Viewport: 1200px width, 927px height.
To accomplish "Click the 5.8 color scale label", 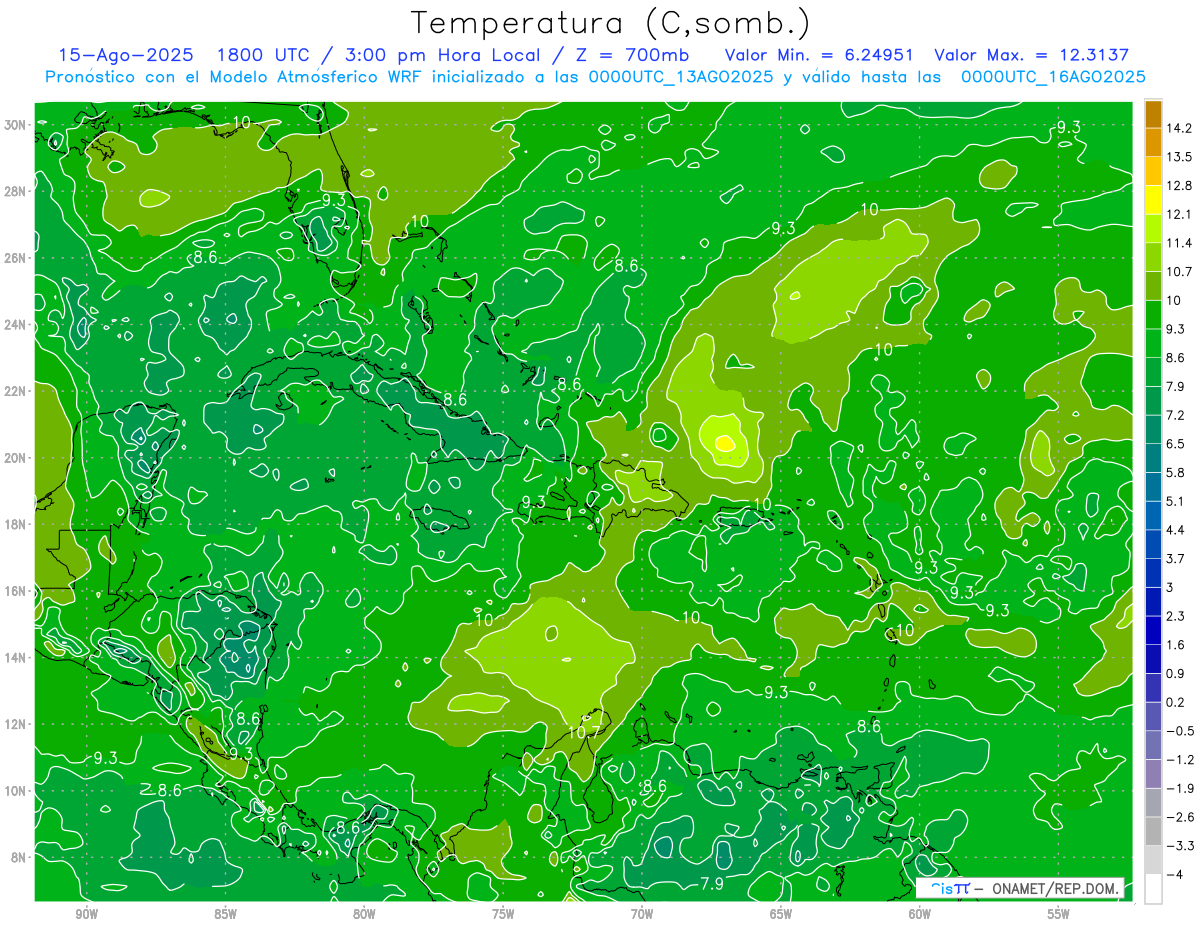I will (x=1178, y=472).
